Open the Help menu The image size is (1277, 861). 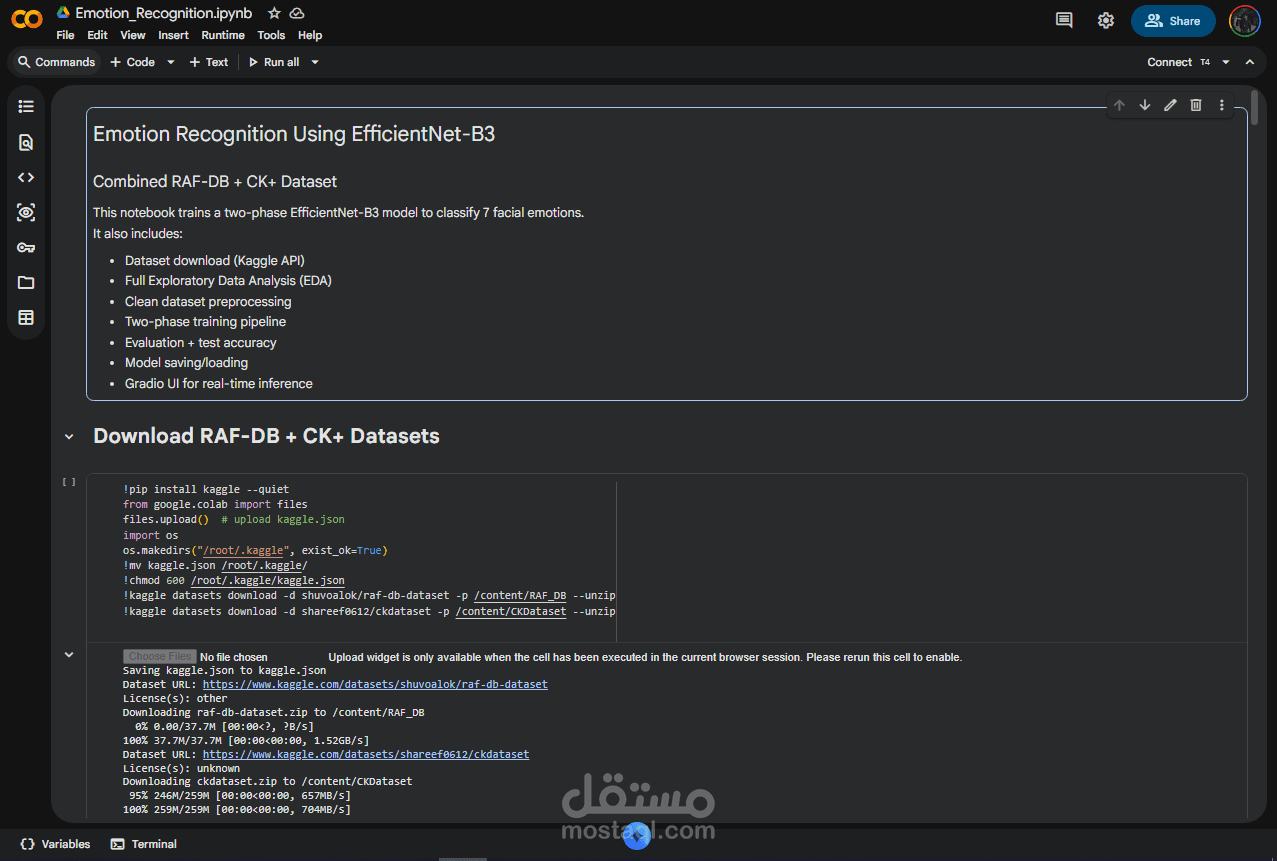[310, 35]
